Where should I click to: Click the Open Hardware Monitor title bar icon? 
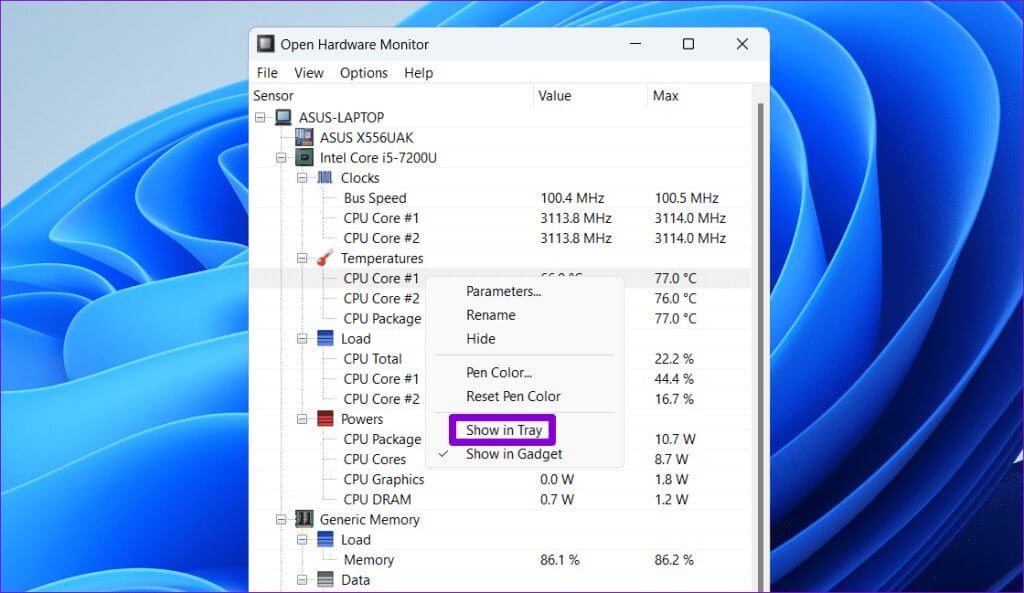[x=265, y=44]
